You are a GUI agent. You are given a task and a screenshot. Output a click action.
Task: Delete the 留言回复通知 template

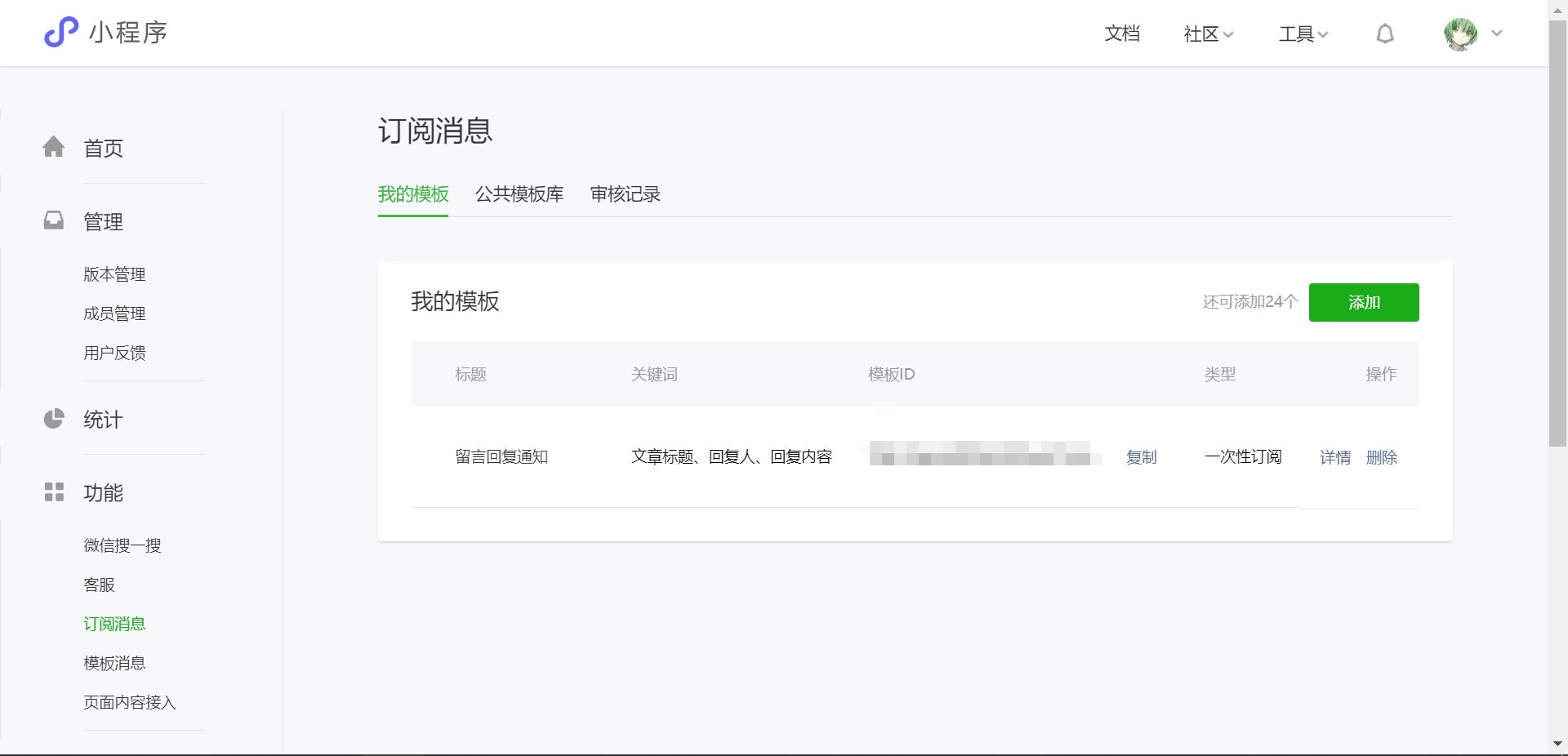pyautogui.click(x=1381, y=457)
